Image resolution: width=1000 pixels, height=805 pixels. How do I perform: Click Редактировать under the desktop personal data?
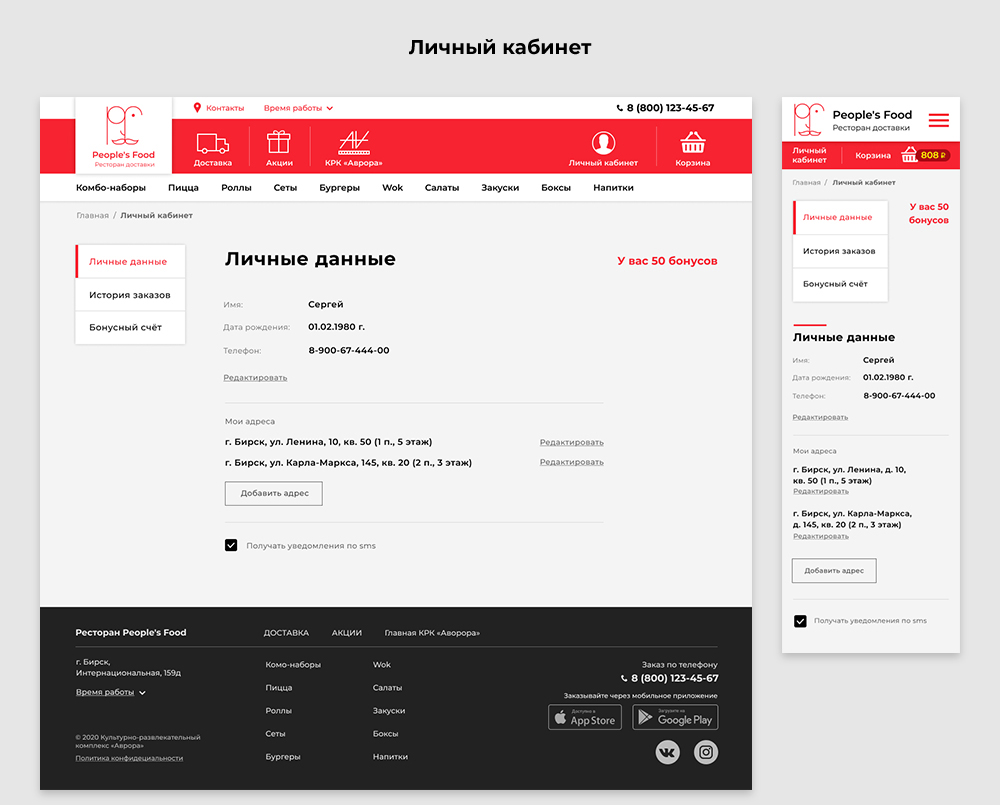(x=255, y=378)
